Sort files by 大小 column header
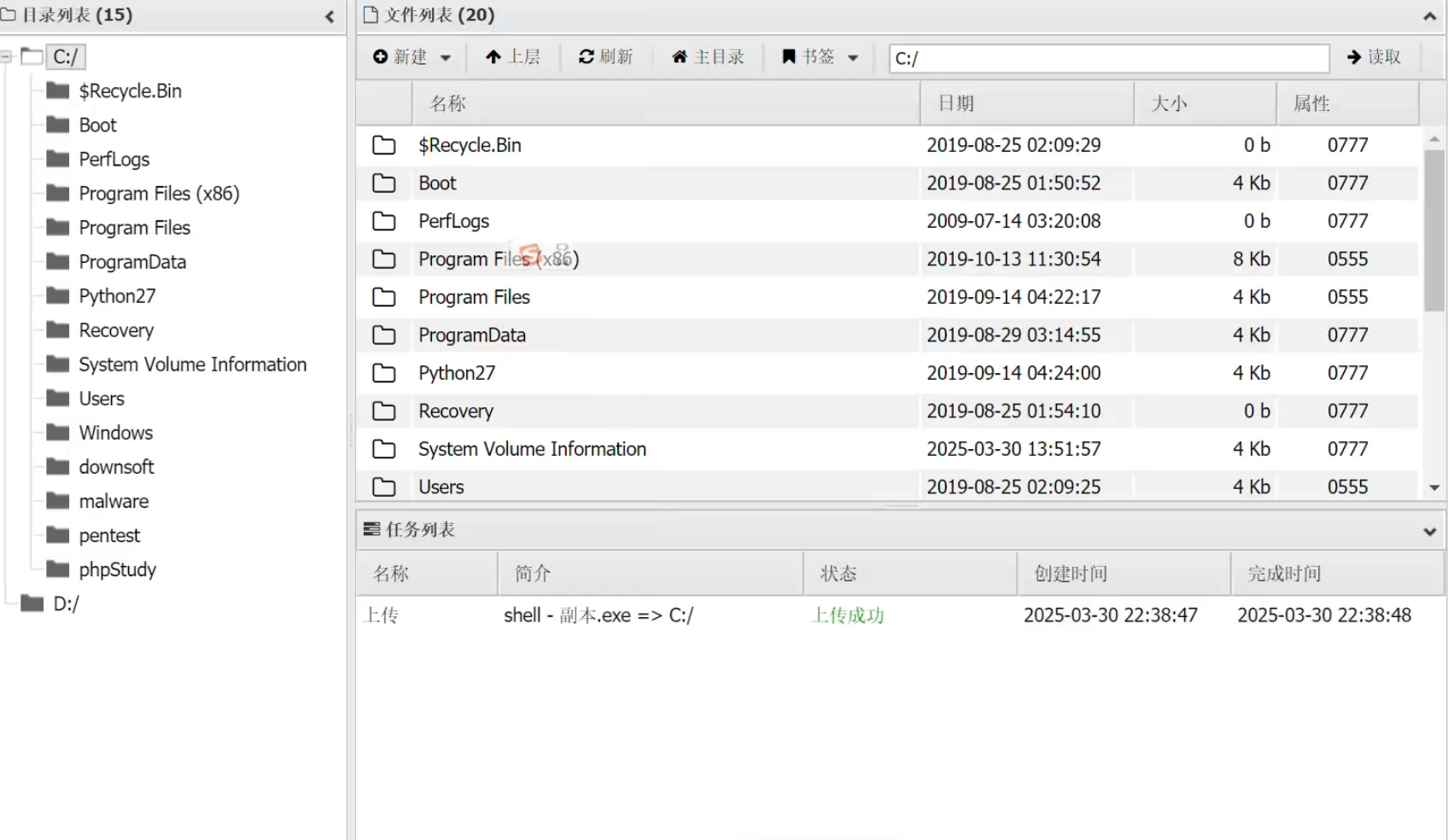1448x840 pixels. tap(1169, 103)
